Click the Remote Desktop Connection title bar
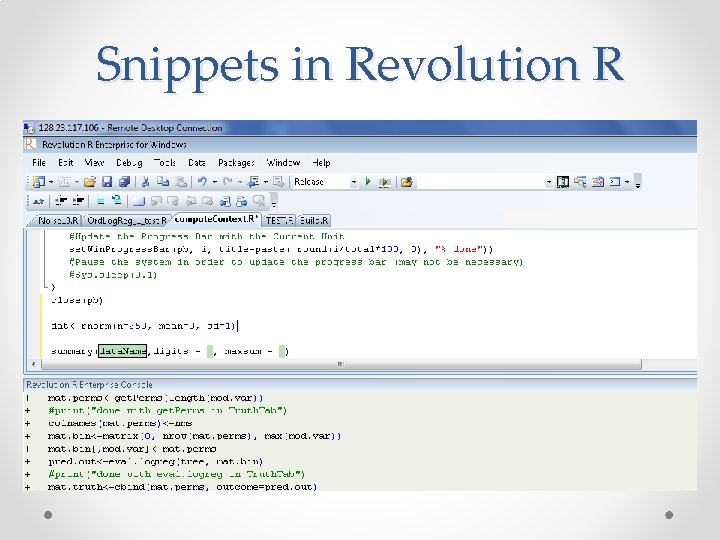720x540 pixels. [360, 128]
